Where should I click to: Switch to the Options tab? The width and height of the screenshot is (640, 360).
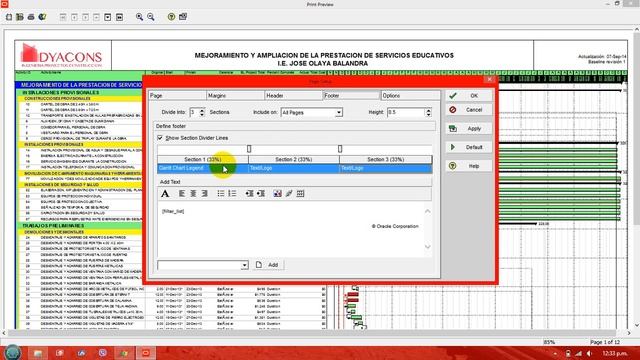(410, 96)
